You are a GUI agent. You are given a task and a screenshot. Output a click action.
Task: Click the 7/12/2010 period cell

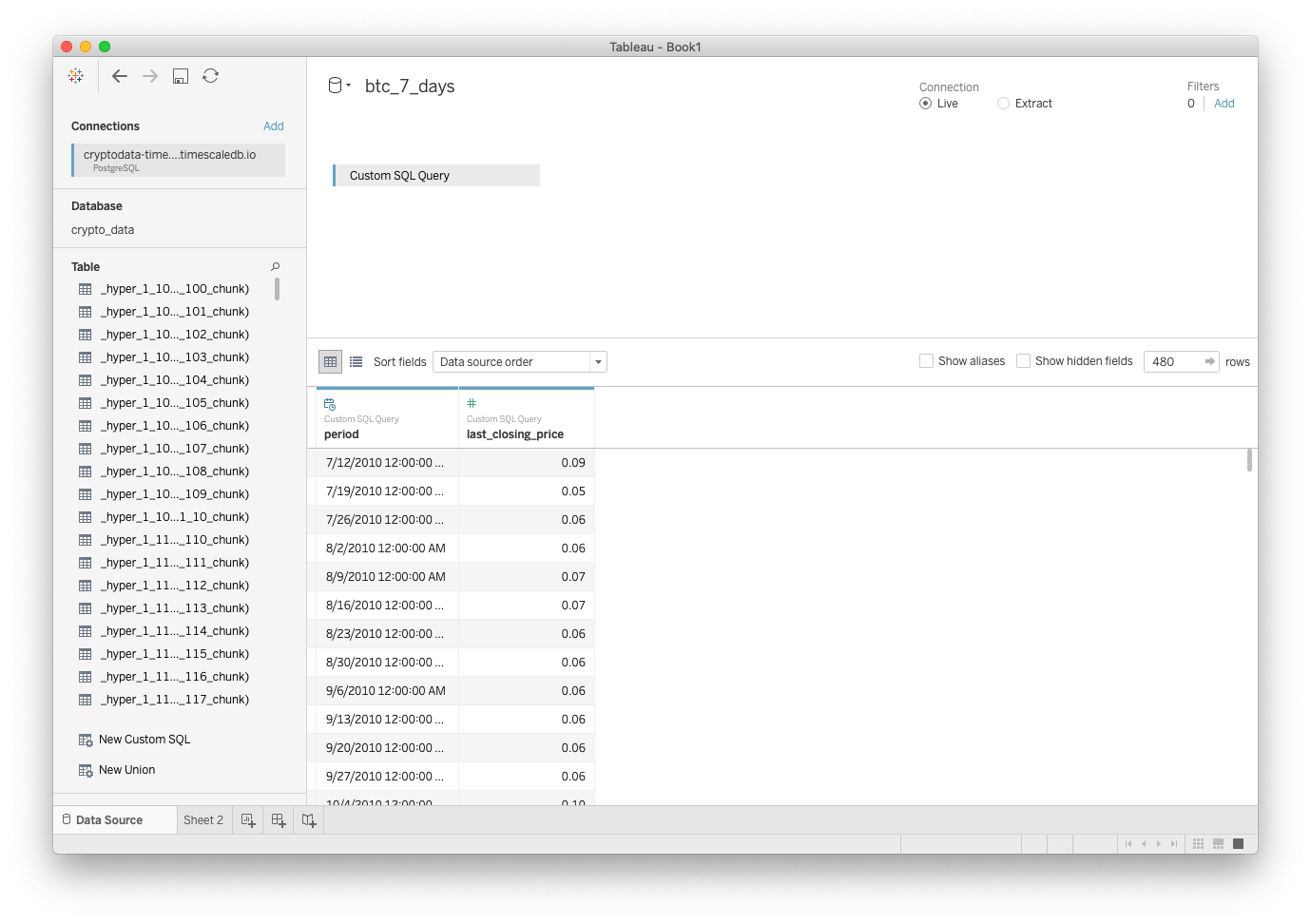tap(387, 463)
